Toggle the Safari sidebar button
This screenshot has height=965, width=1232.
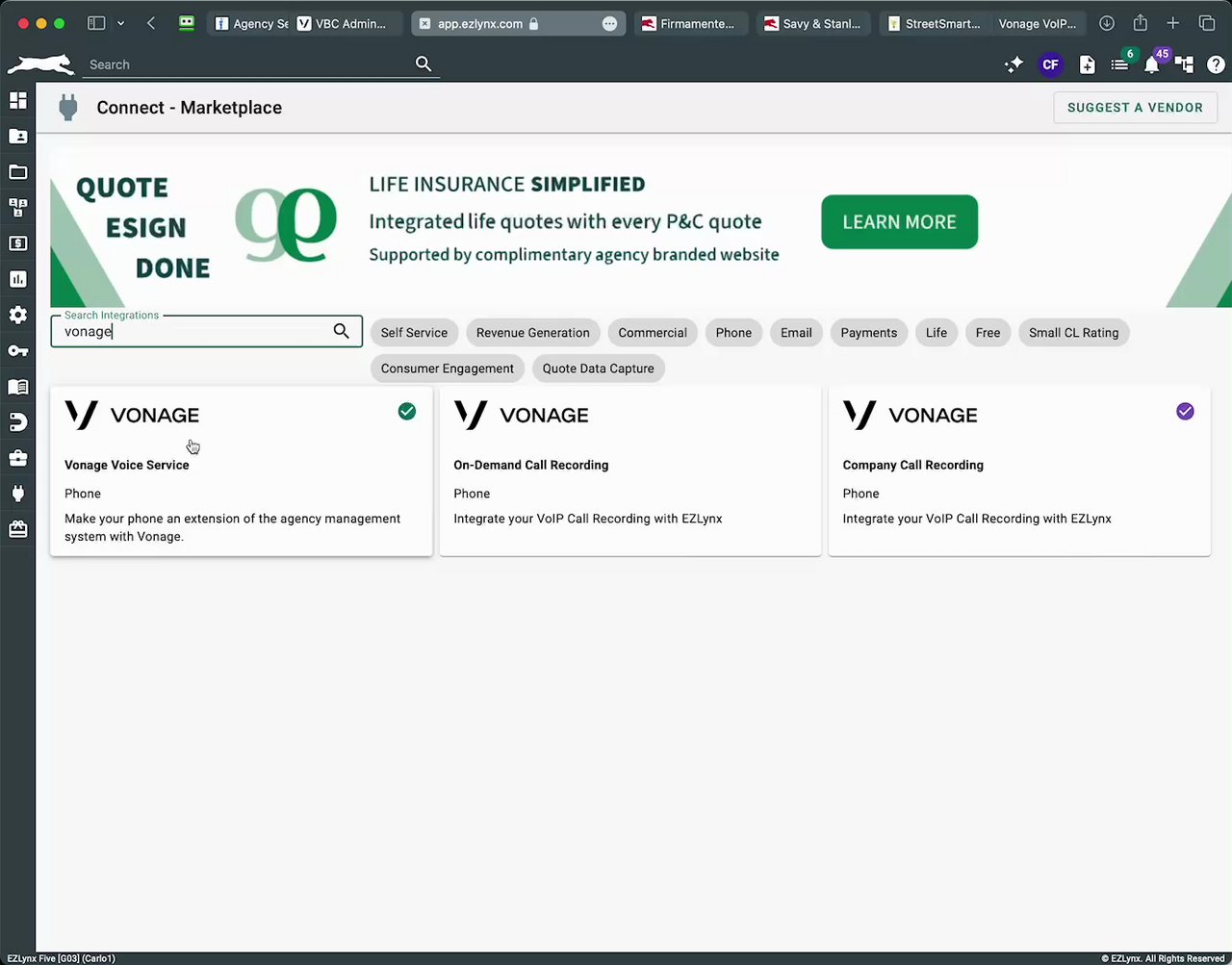click(96, 23)
